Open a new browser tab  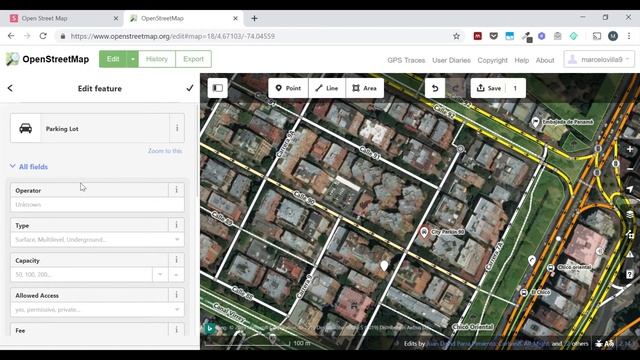254,18
